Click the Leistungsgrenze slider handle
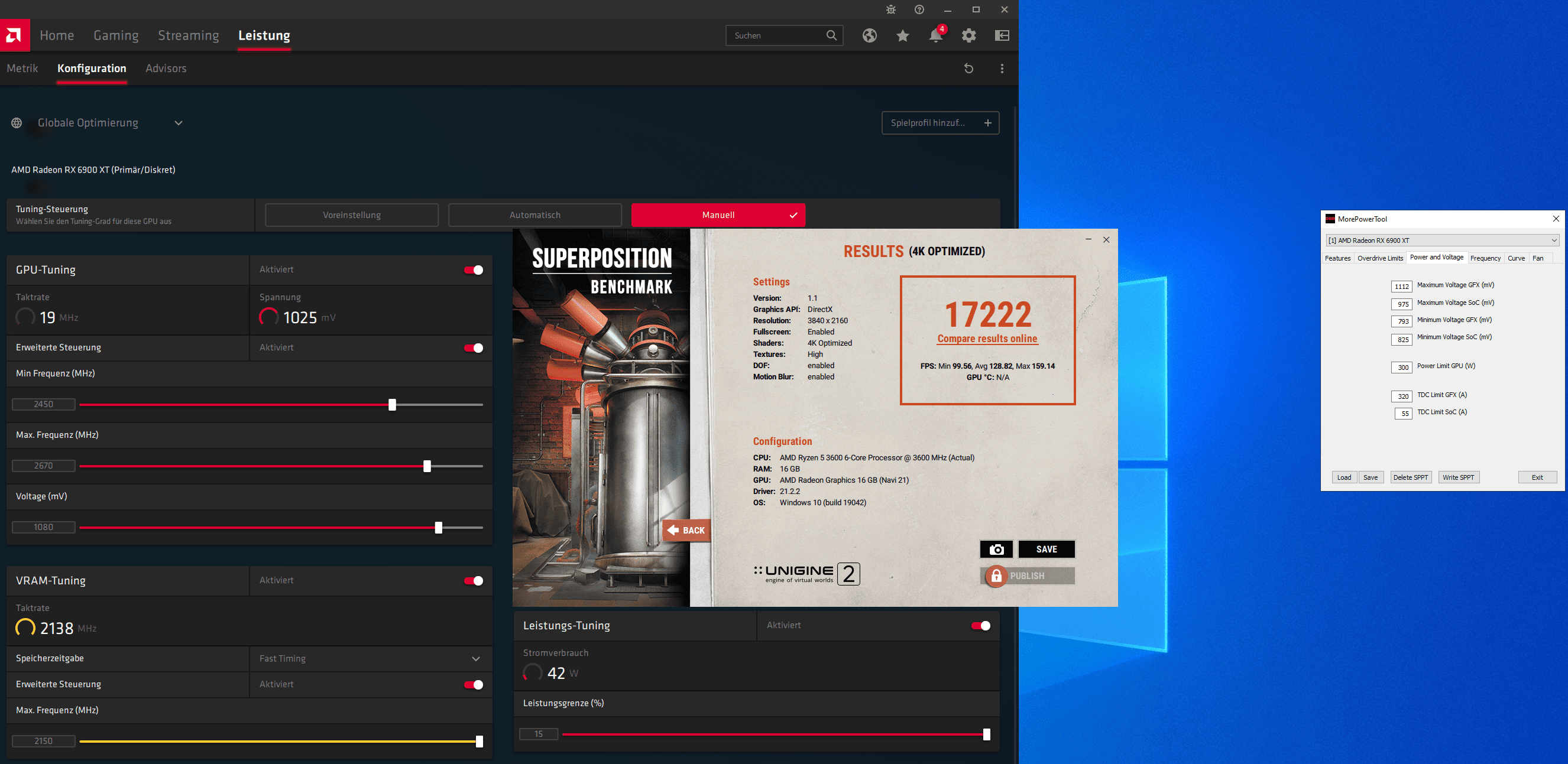Viewport: 1568px width, 764px height. pos(986,734)
